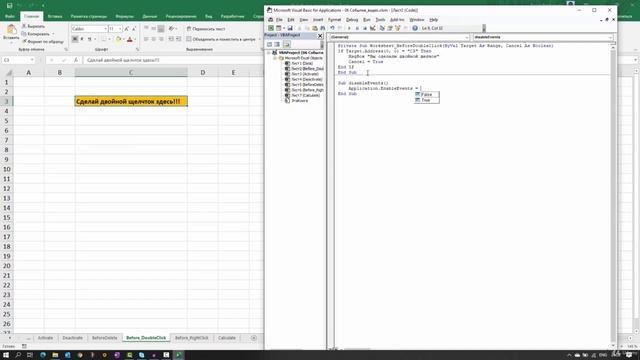Screen dimensions: 640x360
Task: Click the Find binoculars icon in VBA toolbar
Action: 323,28
